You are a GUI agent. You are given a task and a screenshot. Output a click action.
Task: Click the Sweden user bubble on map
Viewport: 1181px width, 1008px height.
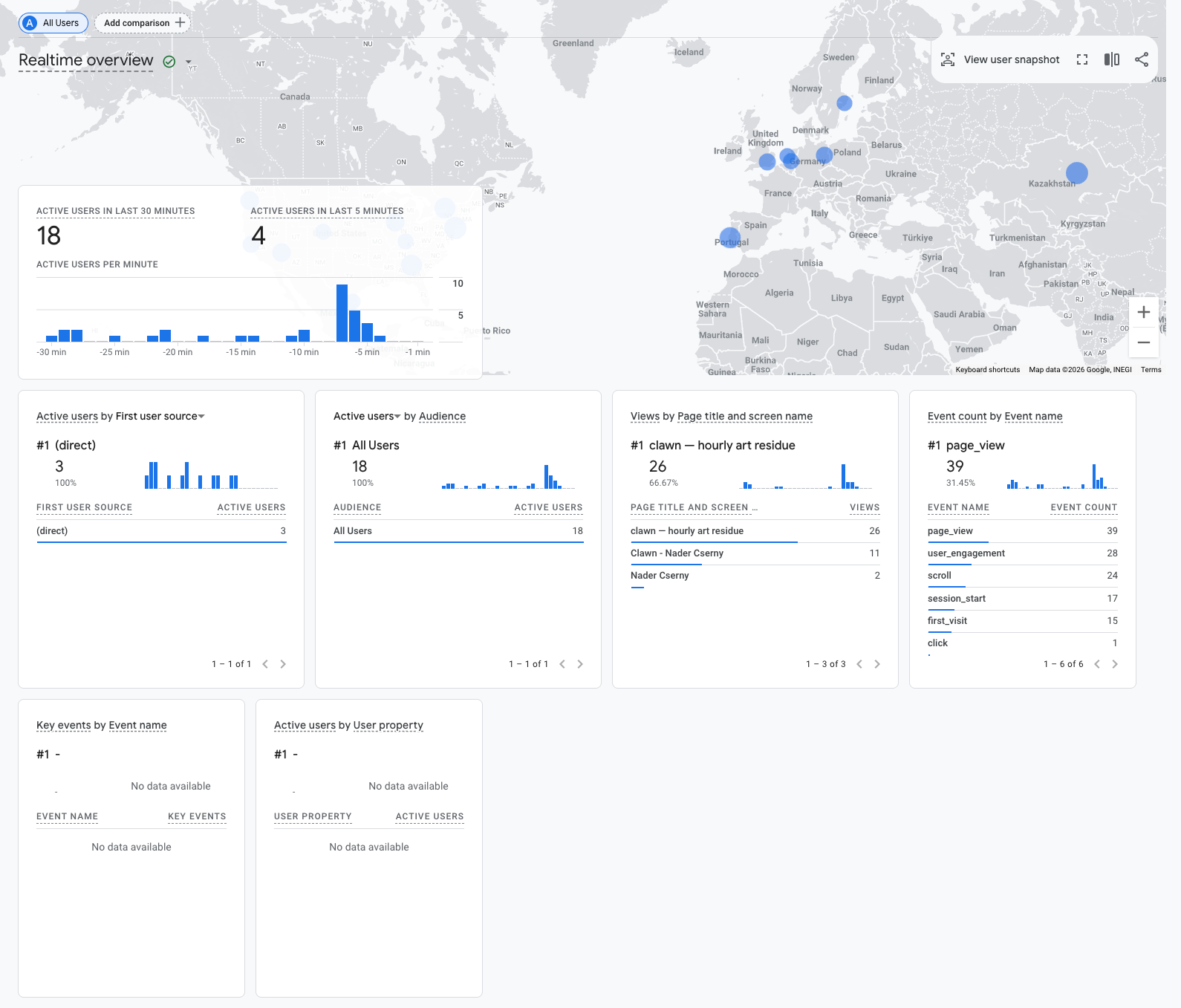(845, 103)
